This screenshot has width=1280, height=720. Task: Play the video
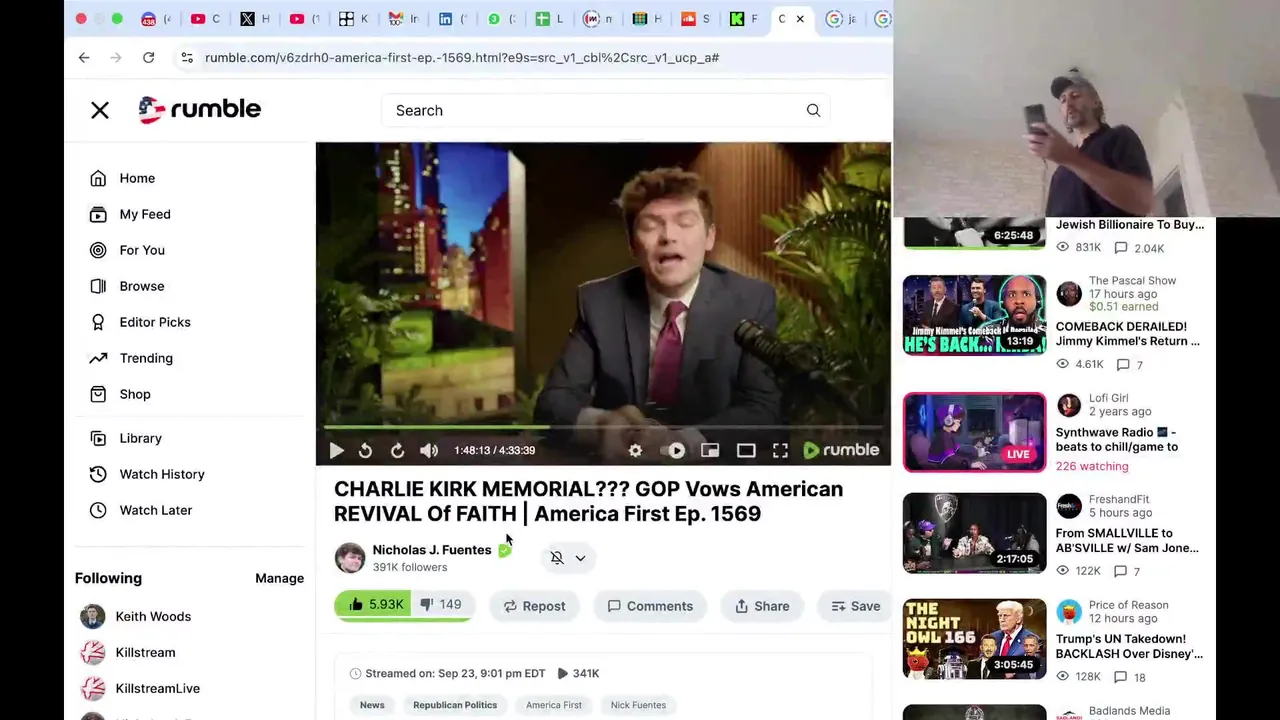(x=336, y=451)
